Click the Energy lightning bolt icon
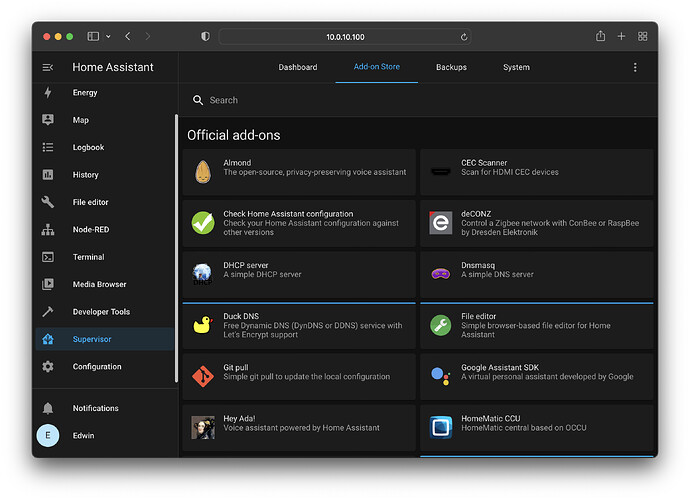 point(48,93)
